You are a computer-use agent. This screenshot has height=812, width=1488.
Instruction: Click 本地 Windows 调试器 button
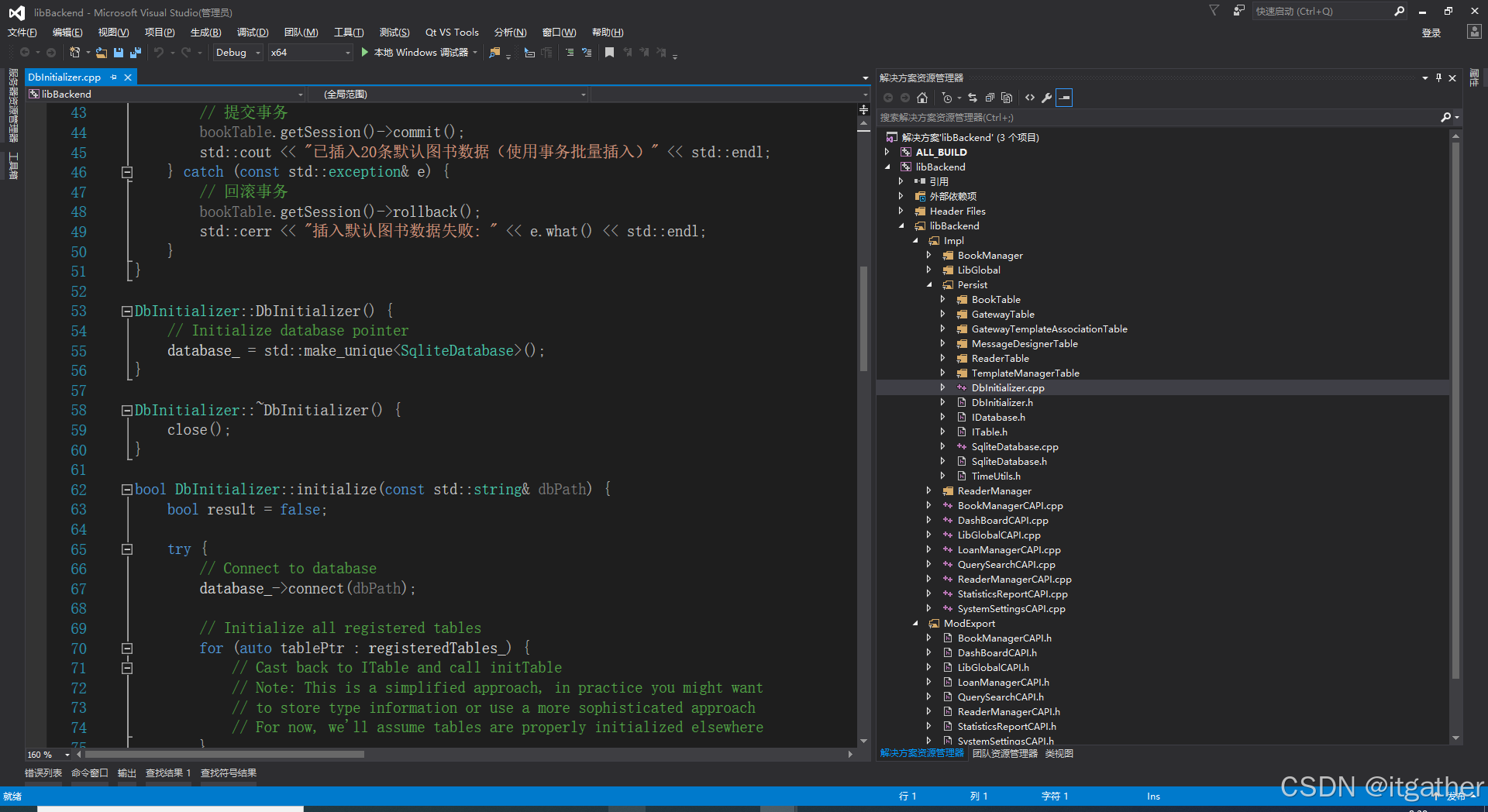point(420,53)
